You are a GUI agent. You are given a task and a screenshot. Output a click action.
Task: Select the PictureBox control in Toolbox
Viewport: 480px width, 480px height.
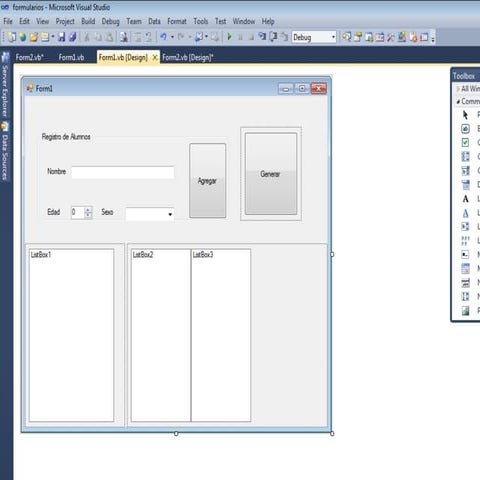pyautogui.click(x=465, y=311)
